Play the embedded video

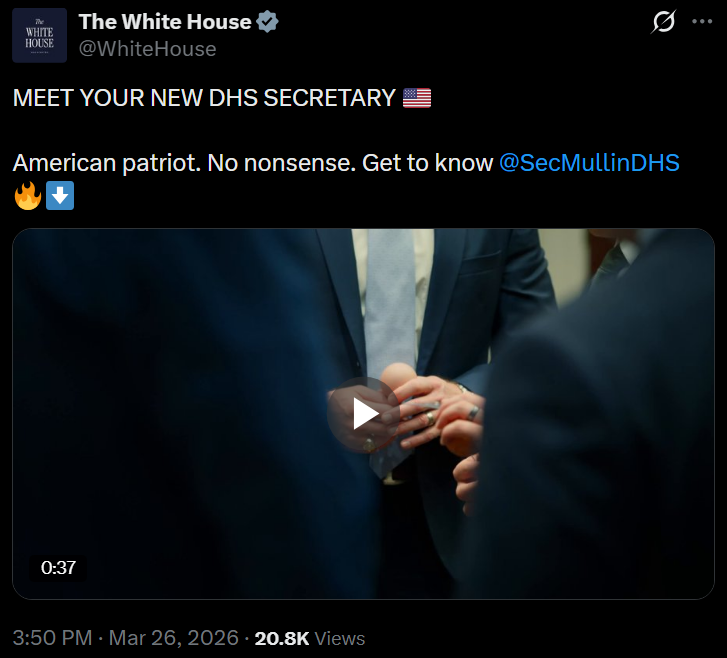[x=364, y=414]
